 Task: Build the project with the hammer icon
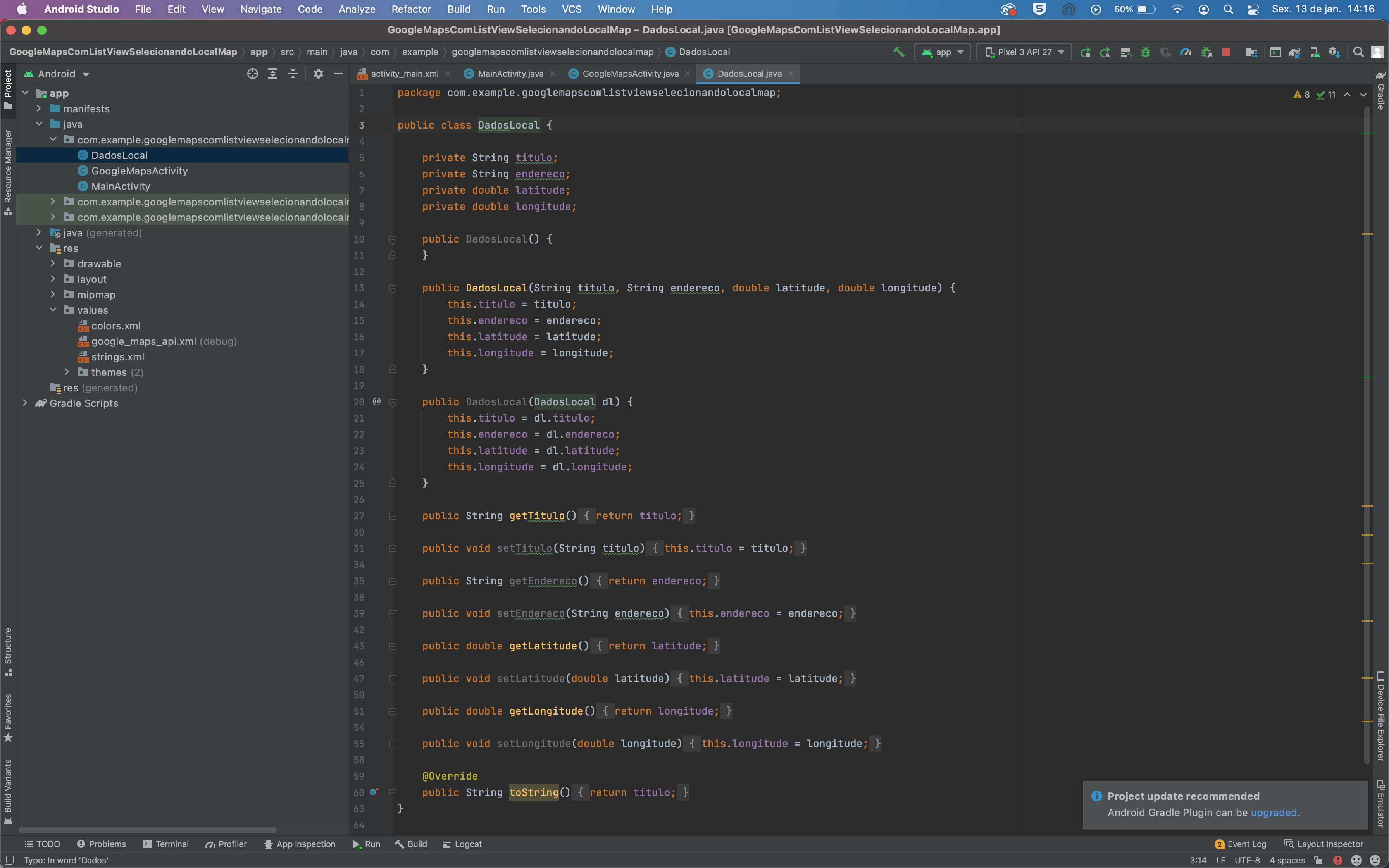coord(898,52)
